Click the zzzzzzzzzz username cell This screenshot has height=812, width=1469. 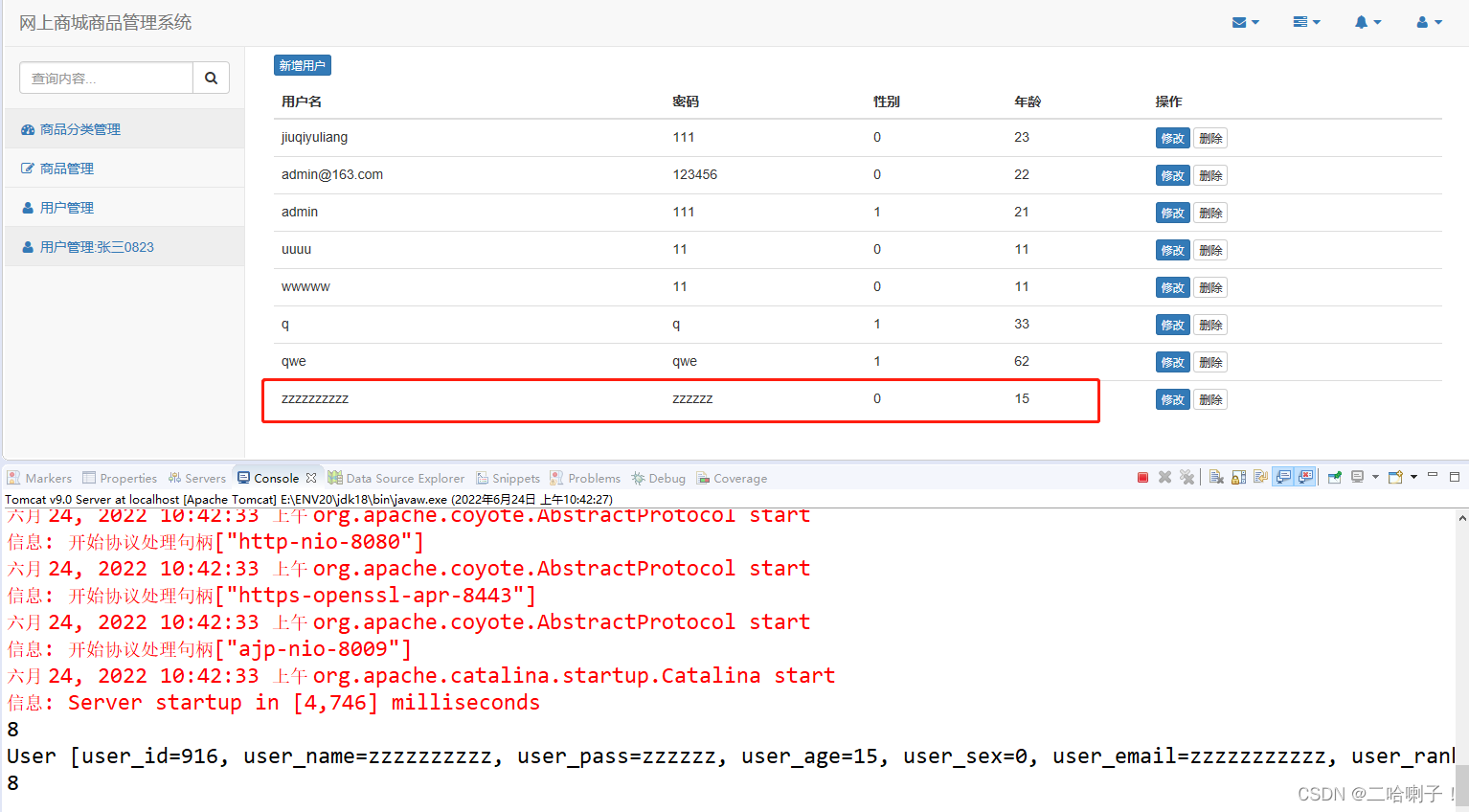tap(315, 398)
